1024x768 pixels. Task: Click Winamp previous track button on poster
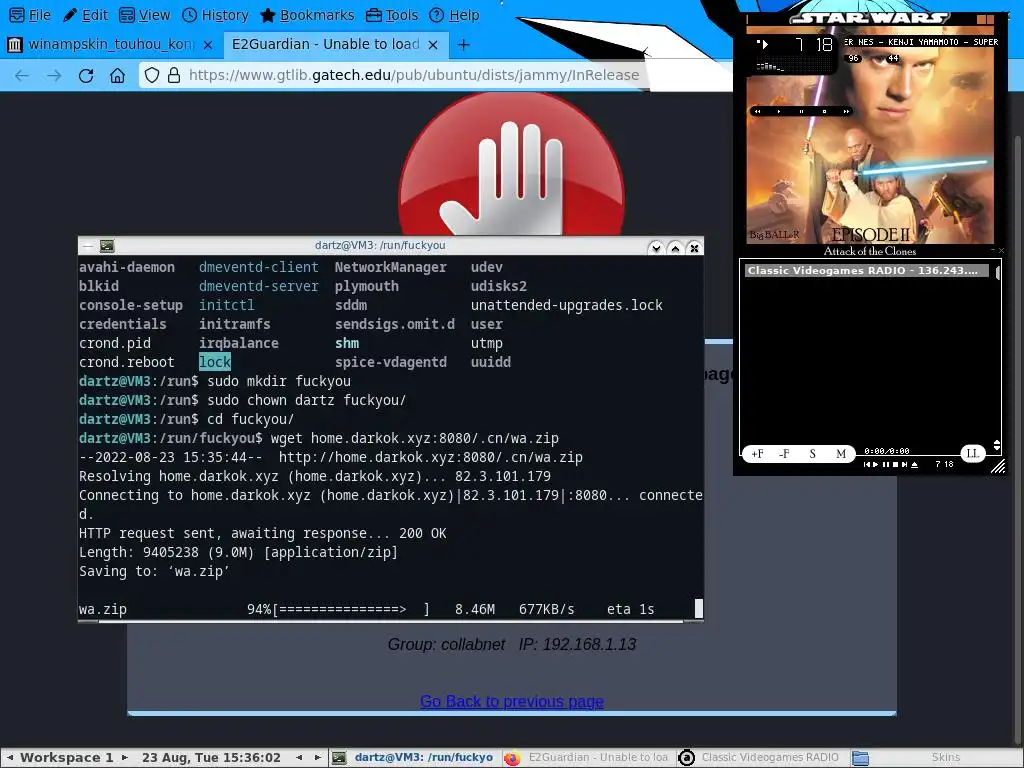coord(758,112)
